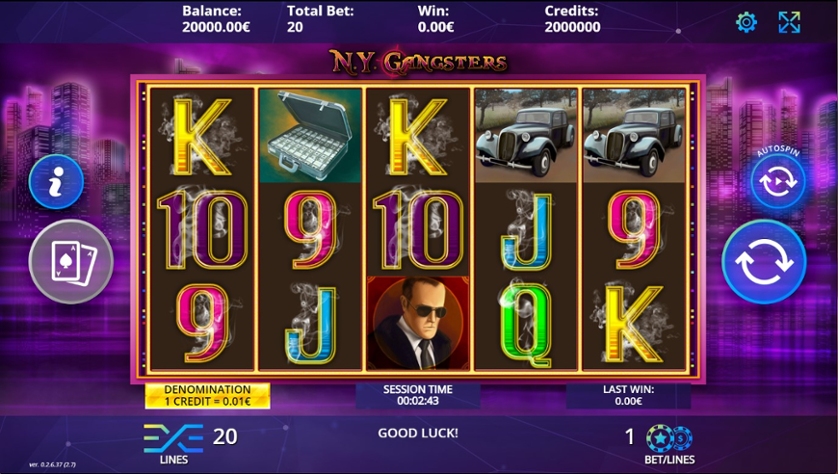
Task: Click the Credits value display
Action: point(572,27)
